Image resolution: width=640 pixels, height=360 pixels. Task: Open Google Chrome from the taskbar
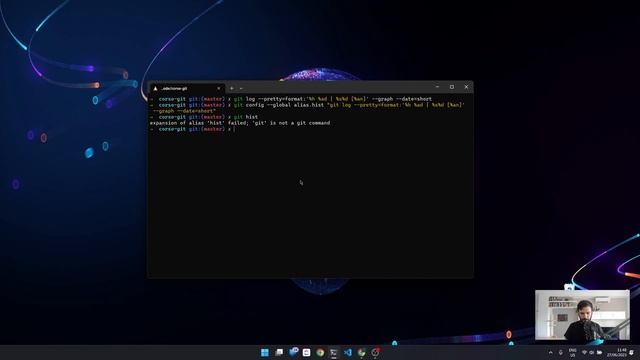pos(320,352)
